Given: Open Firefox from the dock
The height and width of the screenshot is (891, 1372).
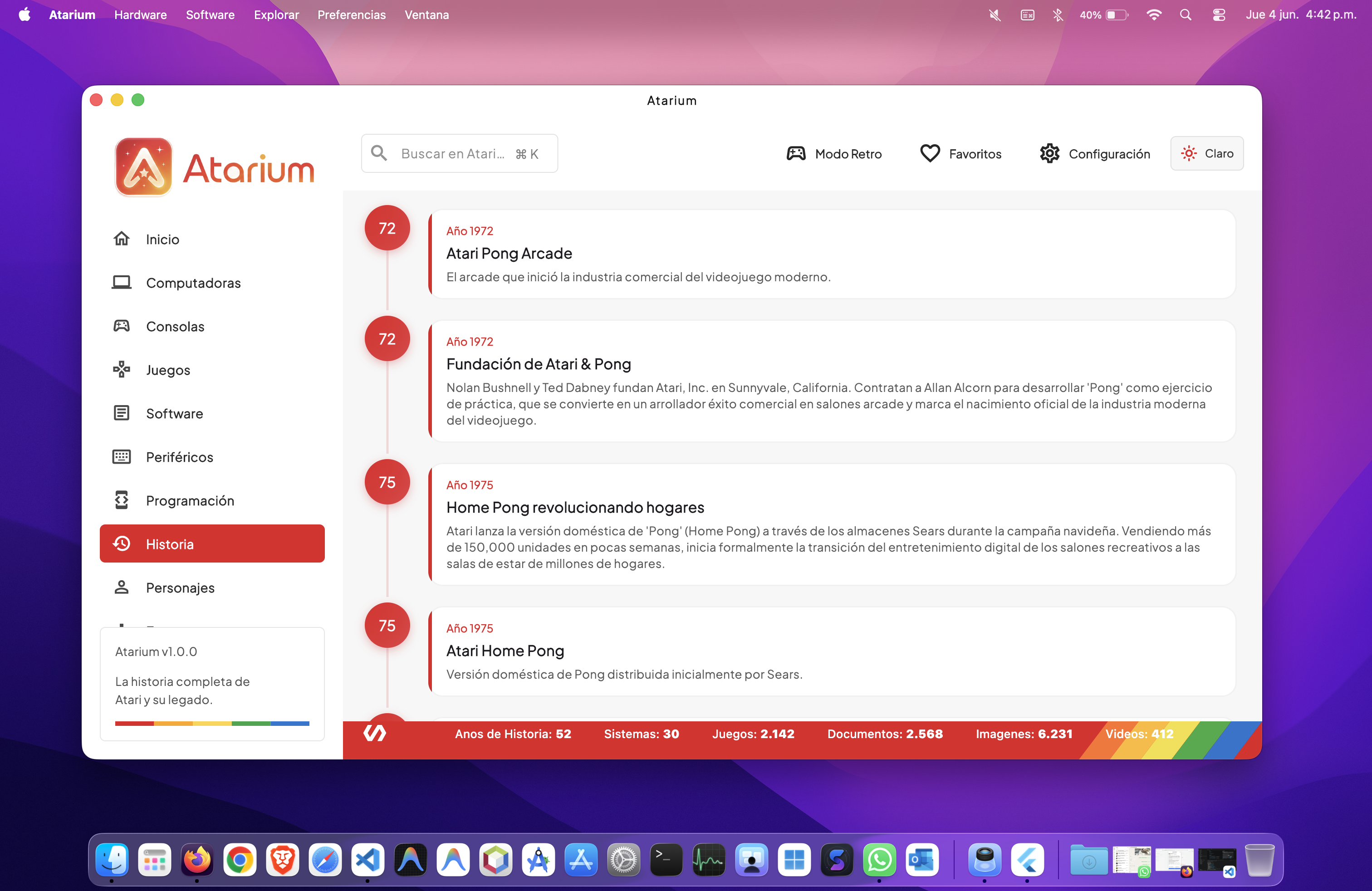Looking at the screenshot, I should 197,860.
